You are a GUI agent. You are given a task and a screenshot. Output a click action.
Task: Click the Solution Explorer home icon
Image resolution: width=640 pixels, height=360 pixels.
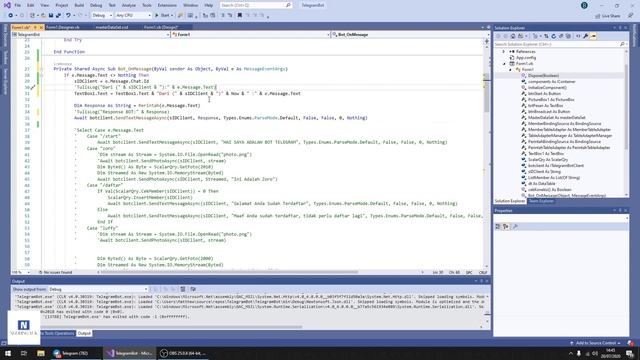pos(513,36)
